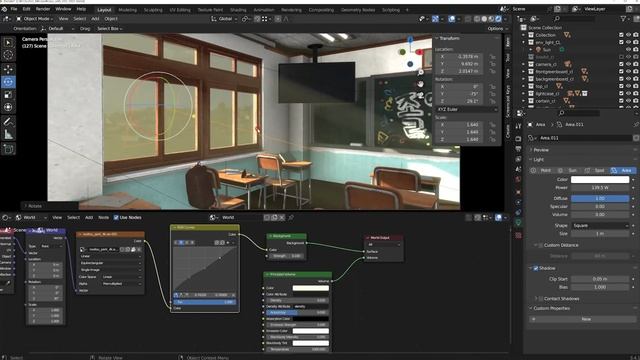Open the World shader type dropdown in node editor
This screenshot has width=640, height=360.
30,218
